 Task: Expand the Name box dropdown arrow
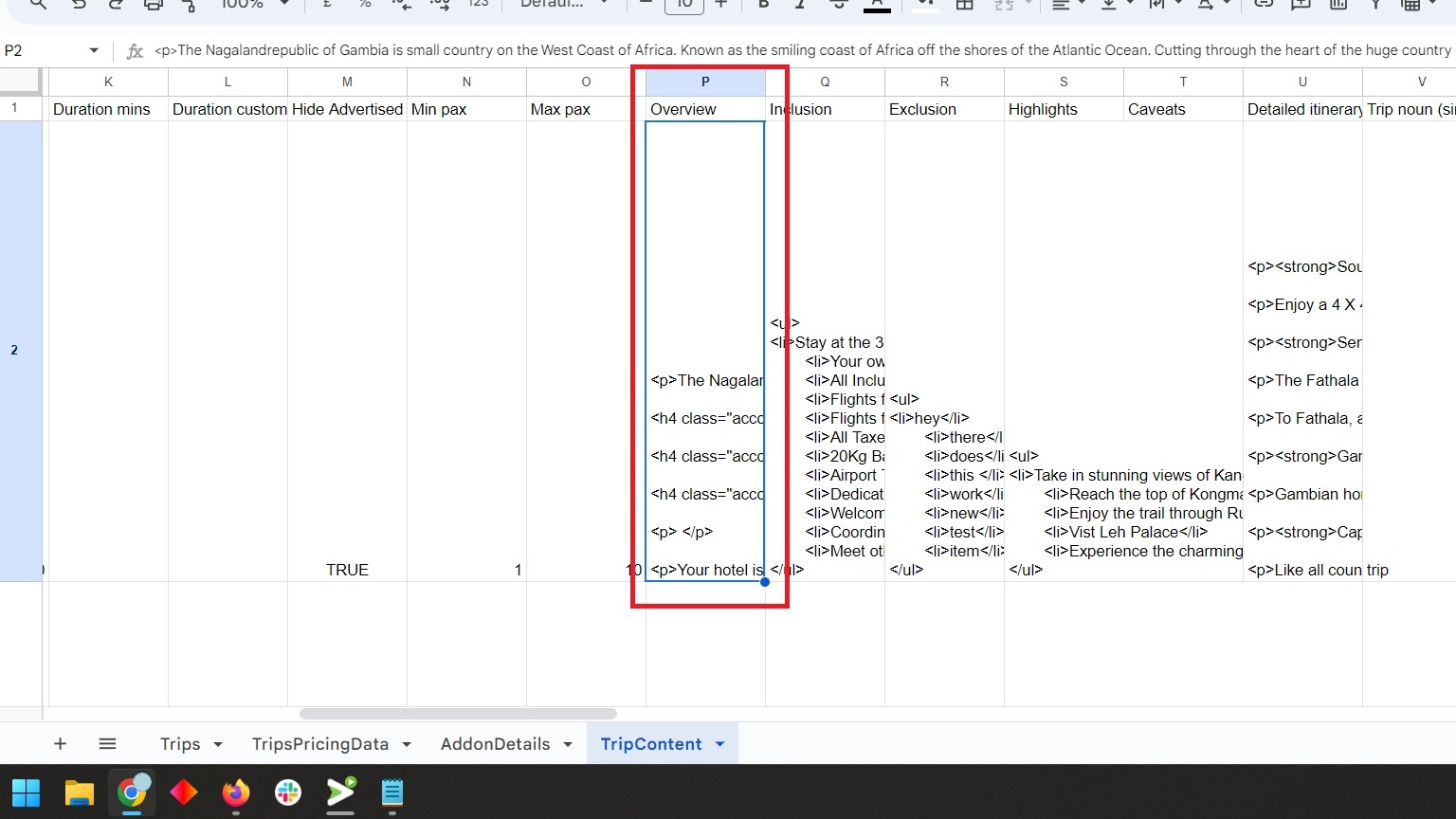(x=94, y=50)
